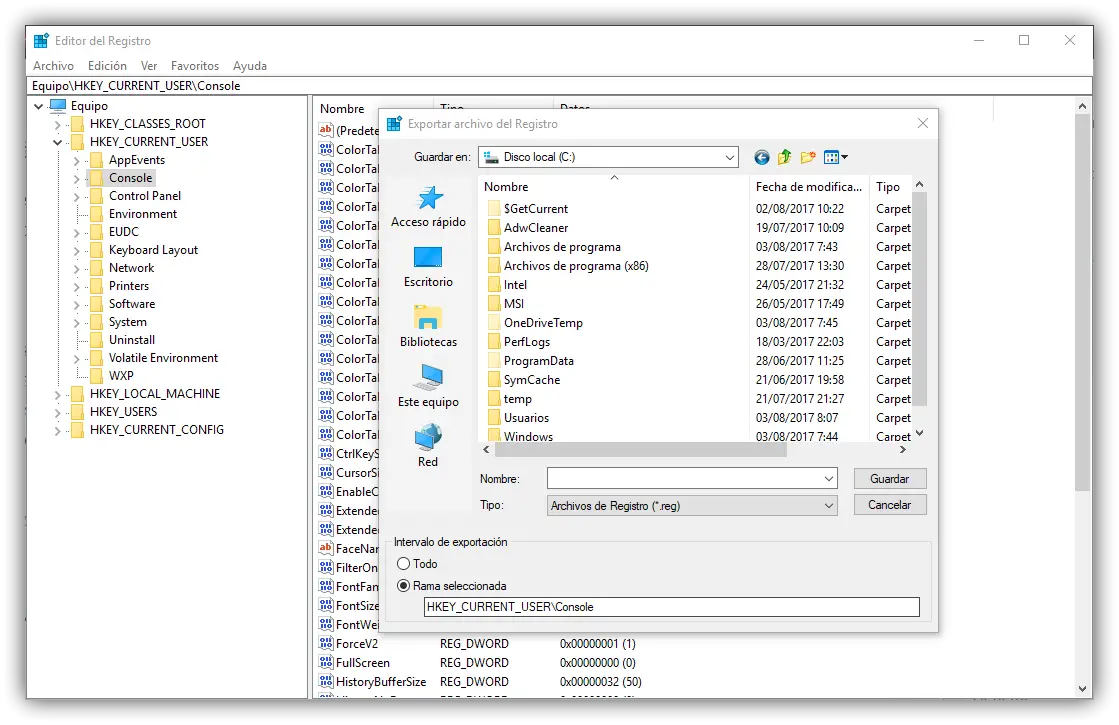Click the Equipo computer icon in tree
Screen dimensions: 1119x725
(58, 106)
